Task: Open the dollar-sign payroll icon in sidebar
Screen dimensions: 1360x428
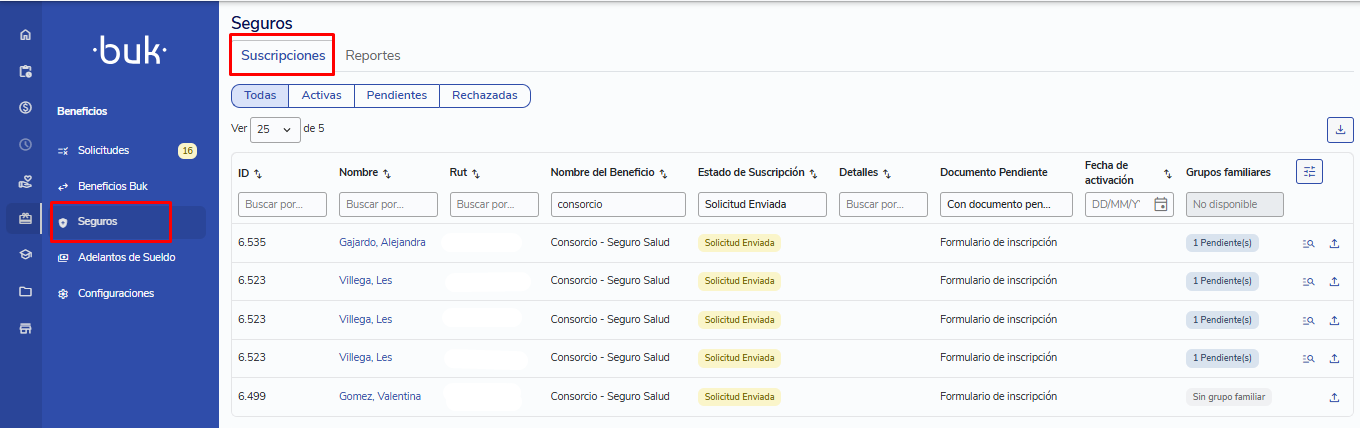Action: point(26,108)
